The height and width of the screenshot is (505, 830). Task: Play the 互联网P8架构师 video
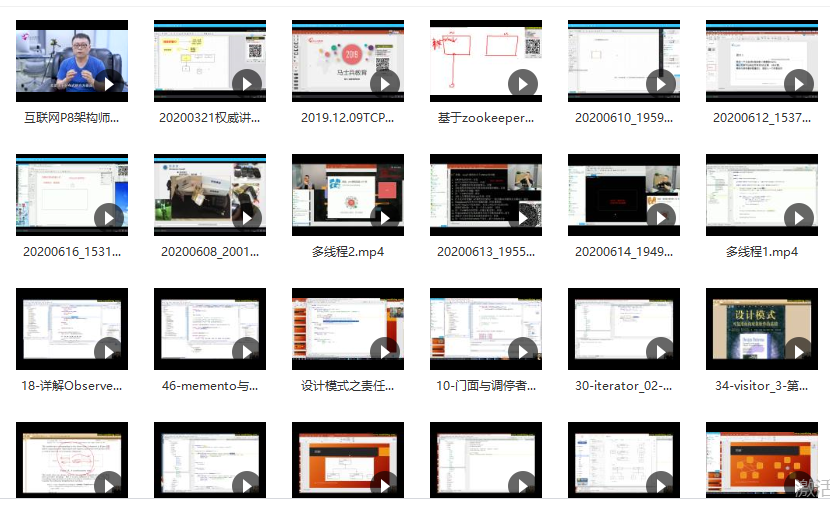pos(109,84)
